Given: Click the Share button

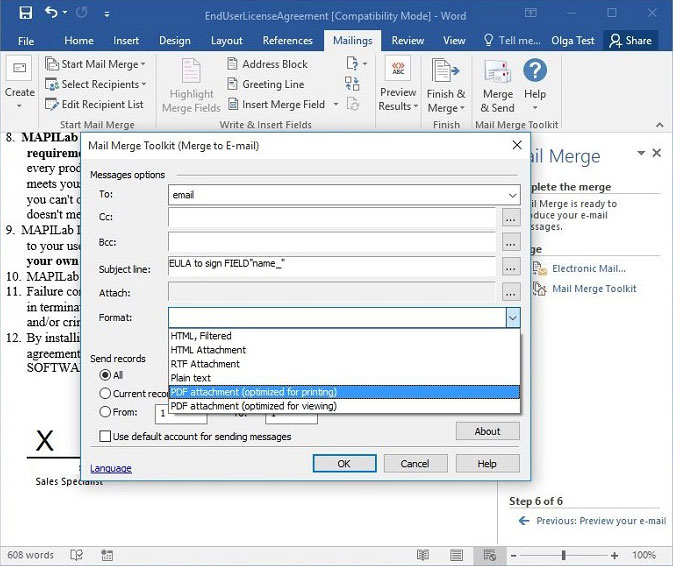Looking at the screenshot, I should [631, 41].
